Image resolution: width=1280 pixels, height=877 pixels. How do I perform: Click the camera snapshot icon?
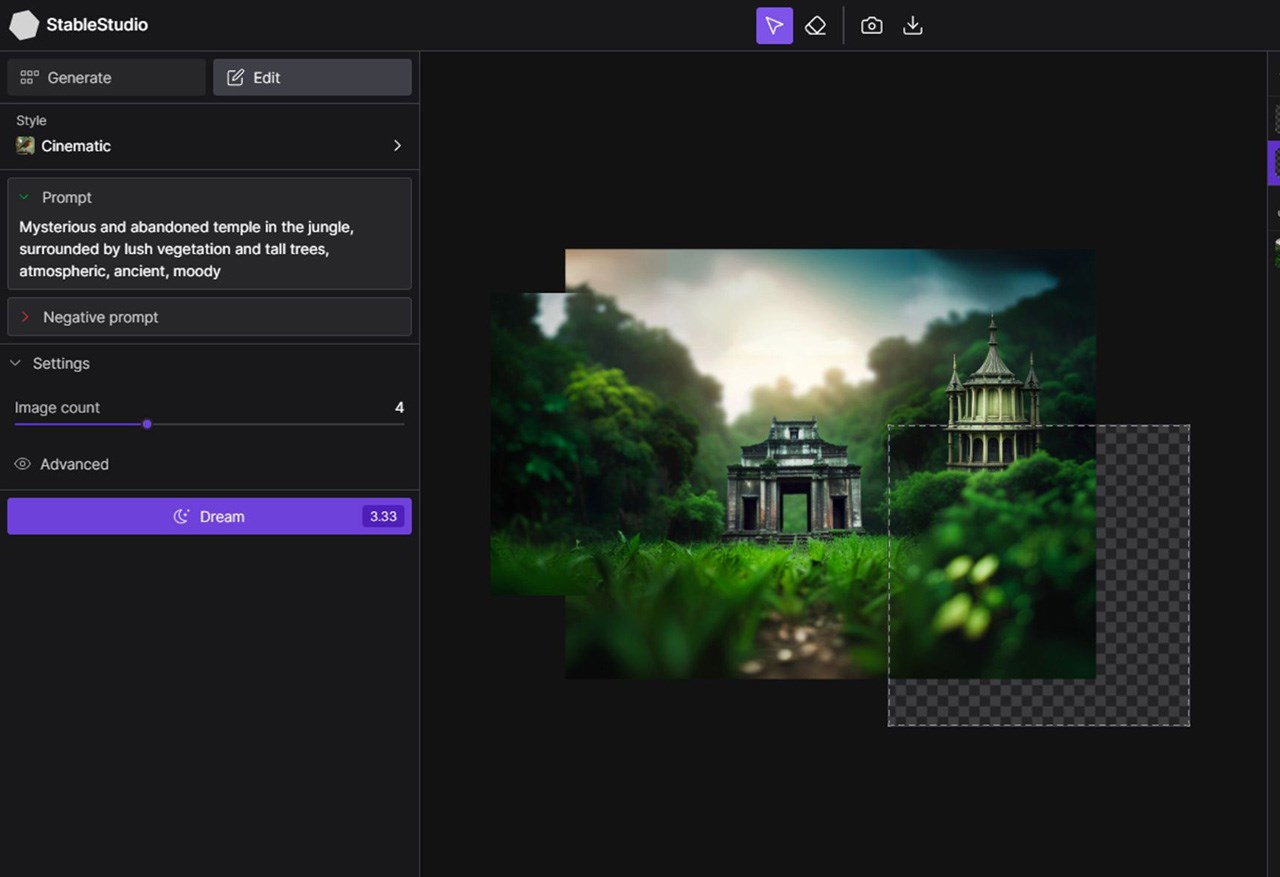[x=872, y=26]
